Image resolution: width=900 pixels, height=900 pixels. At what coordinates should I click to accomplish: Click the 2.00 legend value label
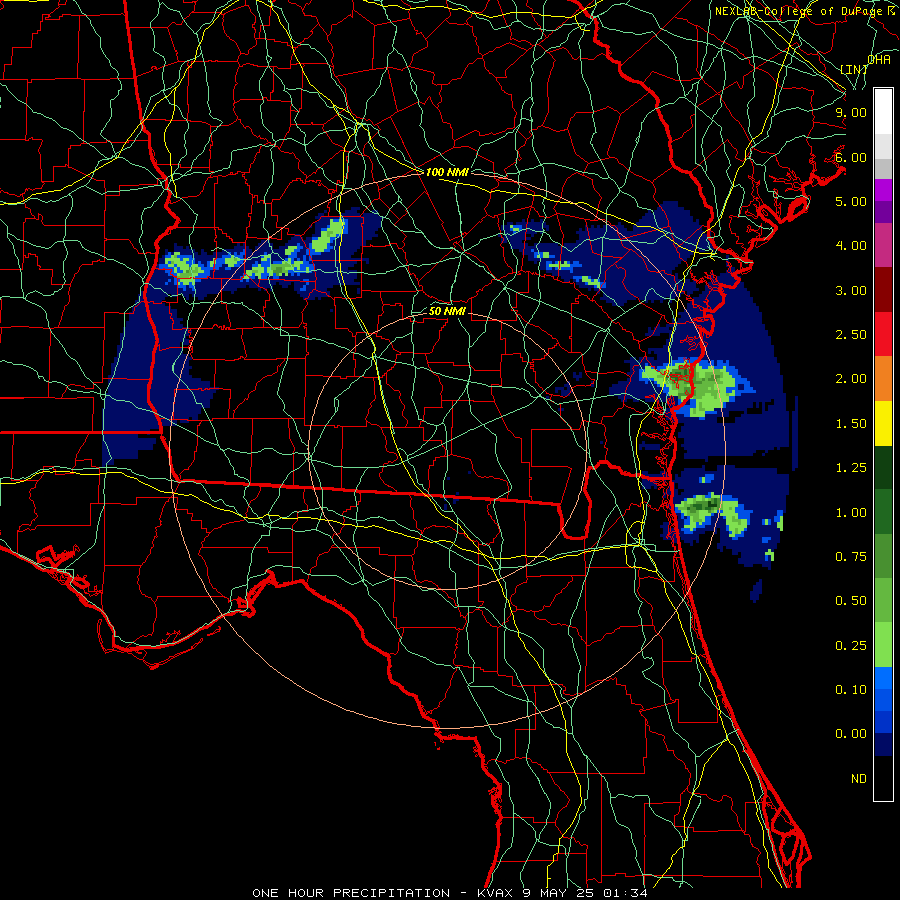[851, 379]
